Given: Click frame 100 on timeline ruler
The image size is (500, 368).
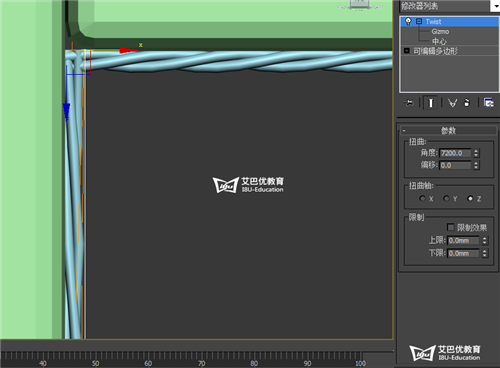Looking at the screenshot, I should point(360,363).
